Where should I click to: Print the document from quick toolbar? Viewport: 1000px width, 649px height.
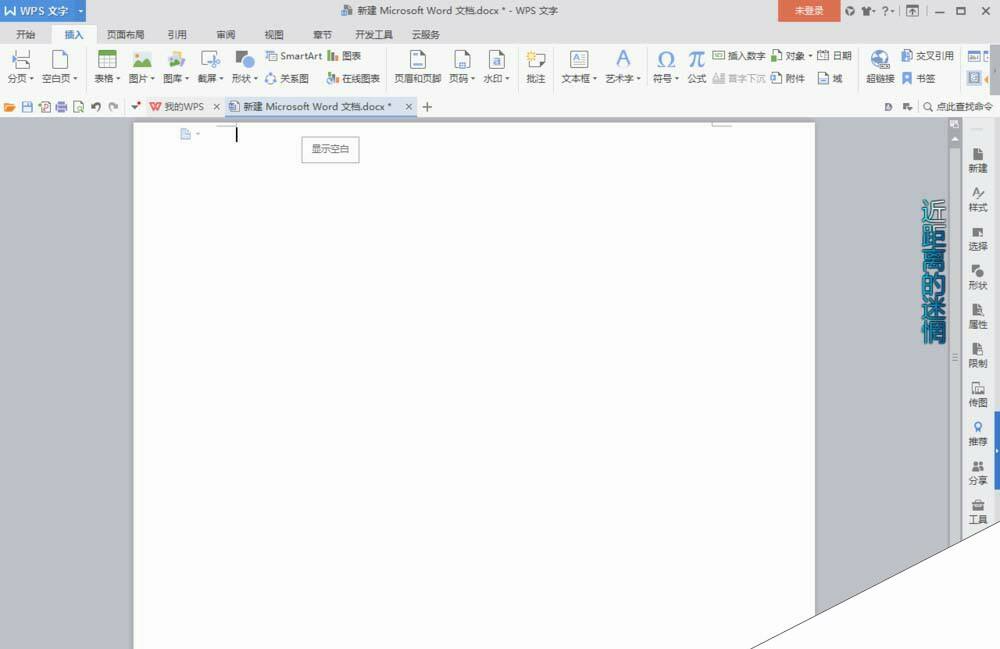(x=61, y=107)
